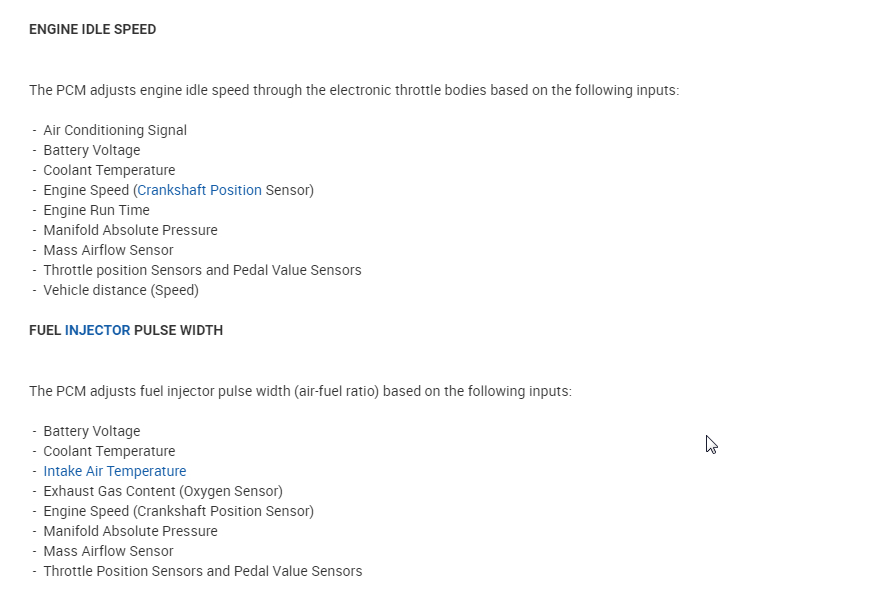Select the Vehicle distance (Speed) list item
The height and width of the screenshot is (595, 887).
[121, 290]
